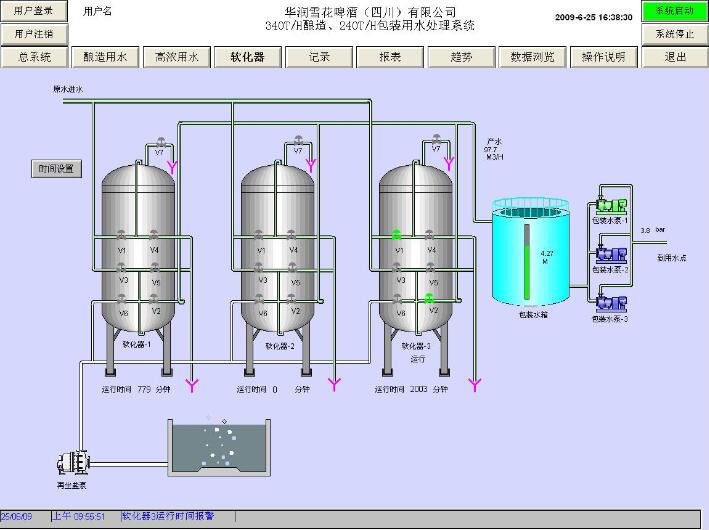Click the 软化器-1 tank vessel
This screenshot has height=530, width=709.
pos(138,248)
